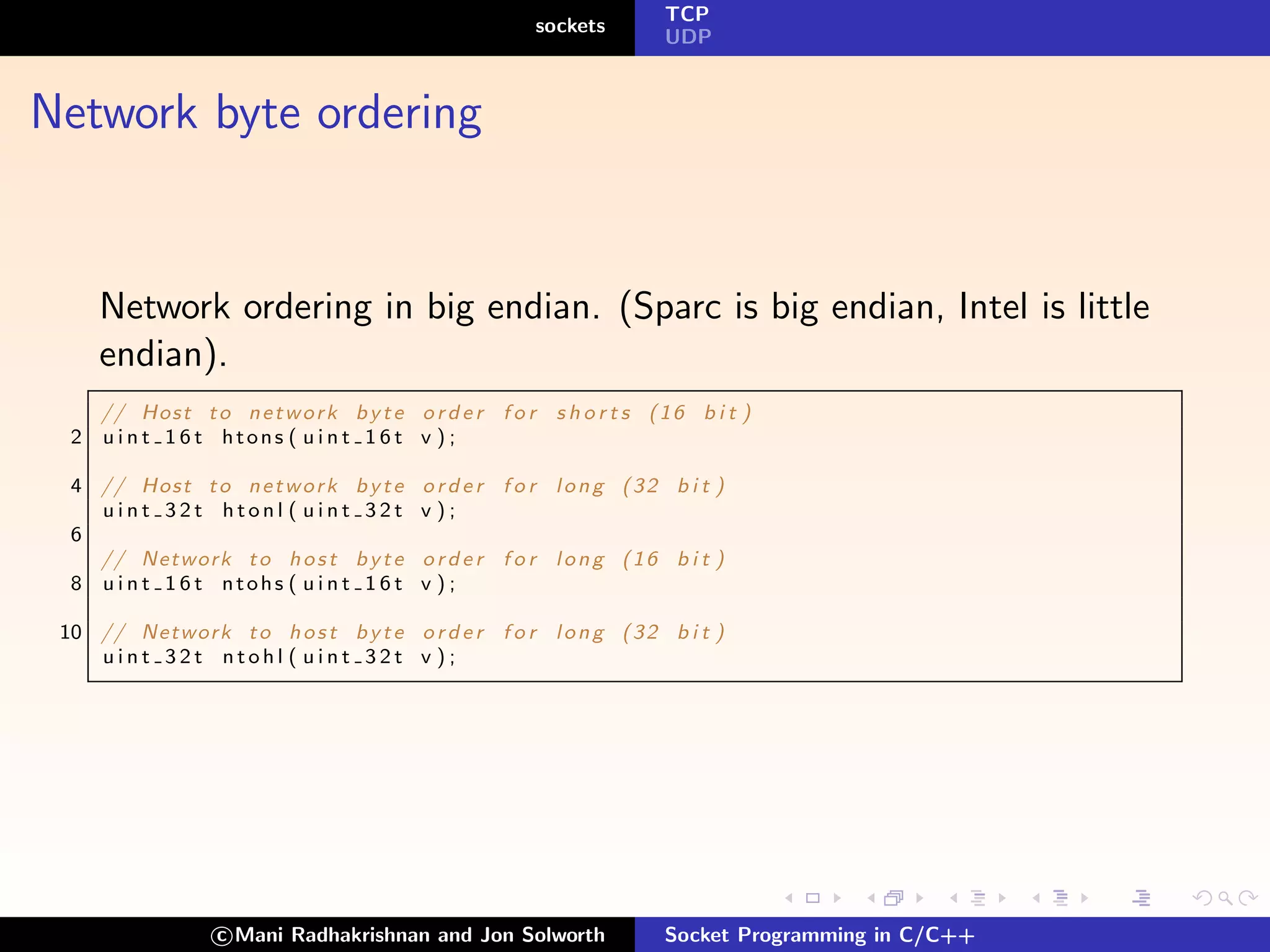The image size is (1270, 952).
Task: Click the go forward redo arrow
Action: [1248, 898]
